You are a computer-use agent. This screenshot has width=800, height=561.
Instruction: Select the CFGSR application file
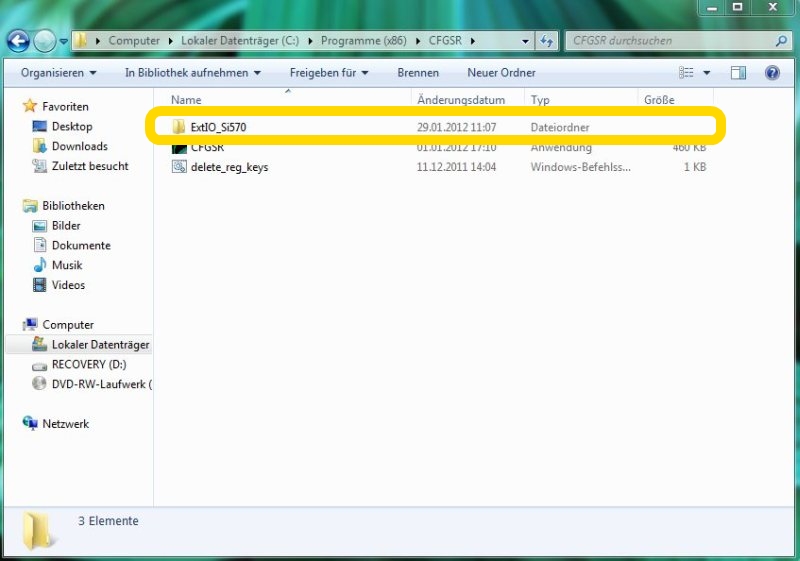coord(207,148)
